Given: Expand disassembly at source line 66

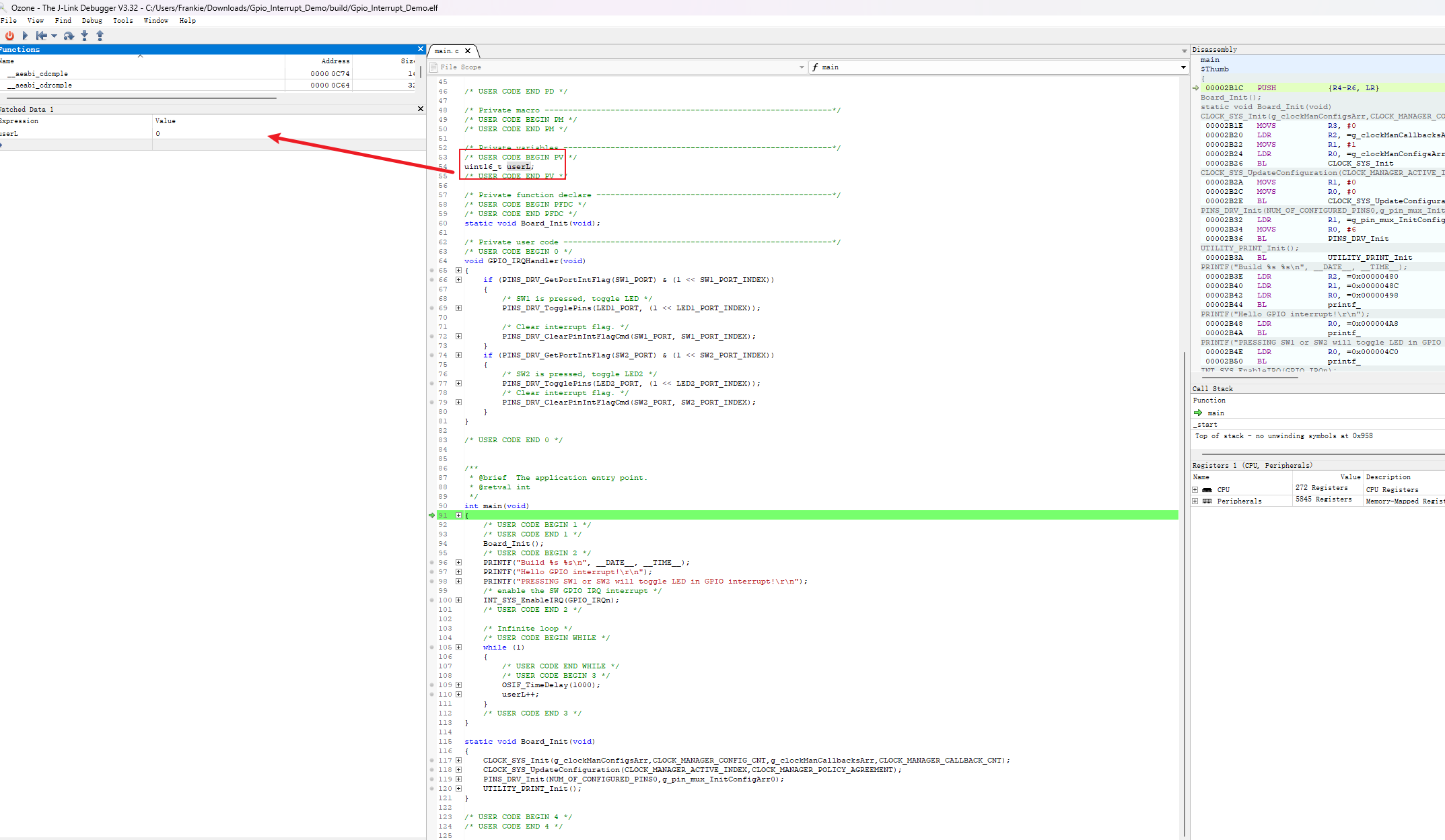Looking at the screenshot, I should (458, 280).
